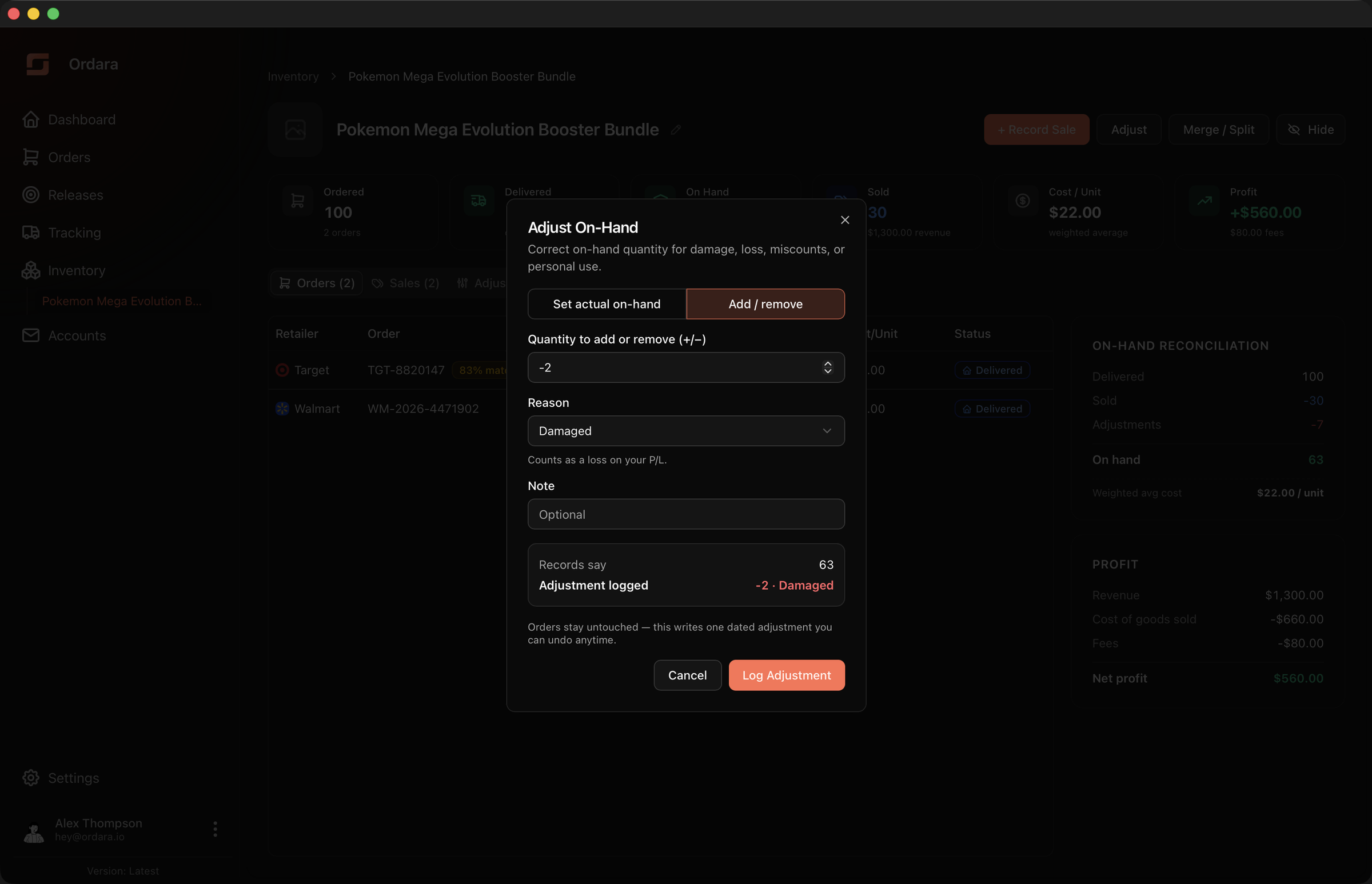1372x884 pixels.
Task: Open the Reason dropdown showing Damaged
Action: click(x=685, y=430)
